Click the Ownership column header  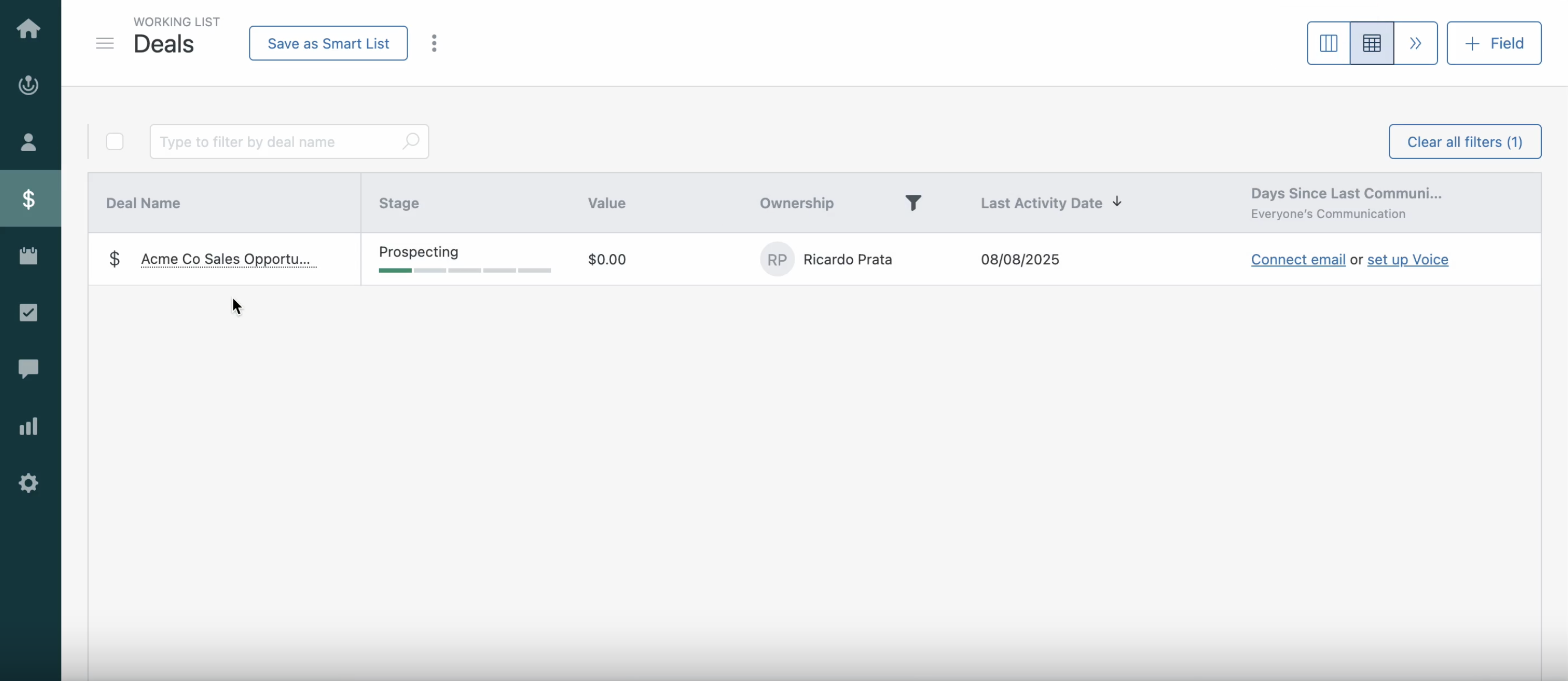click(x=796, y=203)
